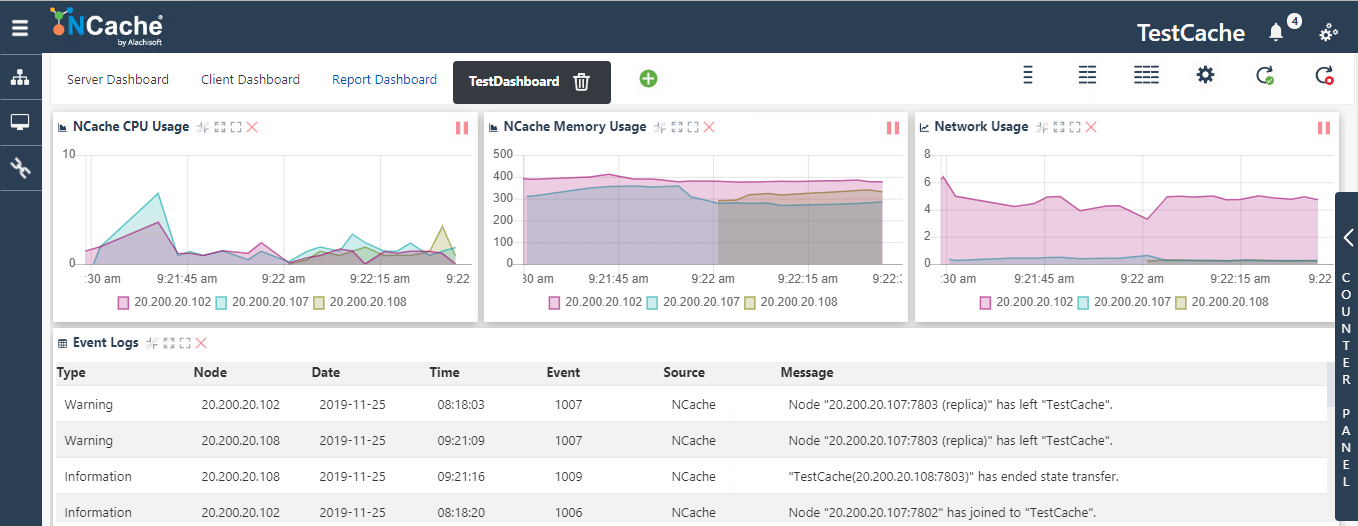Pause the NCache CPU Usage chart
The height and width of the screenshot is (526, 1358).
tap(462, 128)
